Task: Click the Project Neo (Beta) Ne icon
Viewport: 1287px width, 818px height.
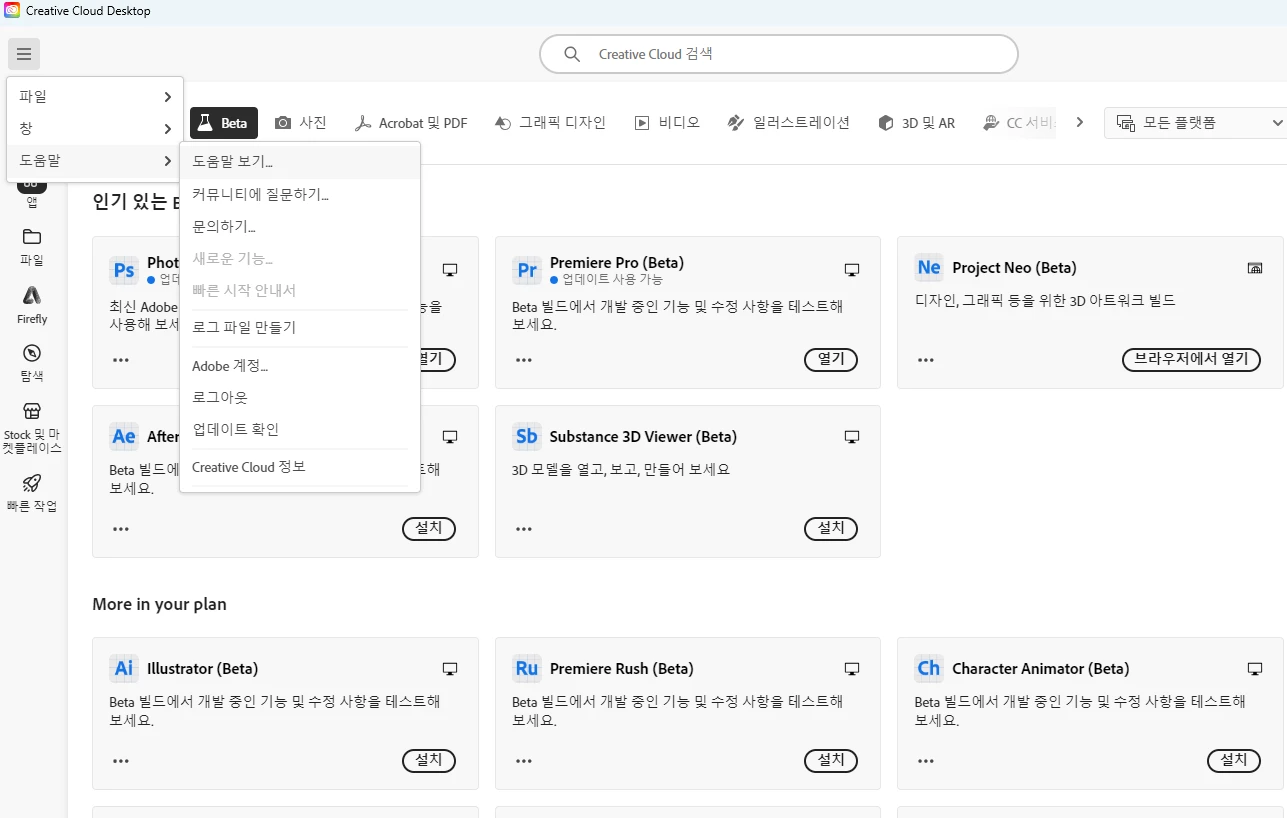Action: 929,267
